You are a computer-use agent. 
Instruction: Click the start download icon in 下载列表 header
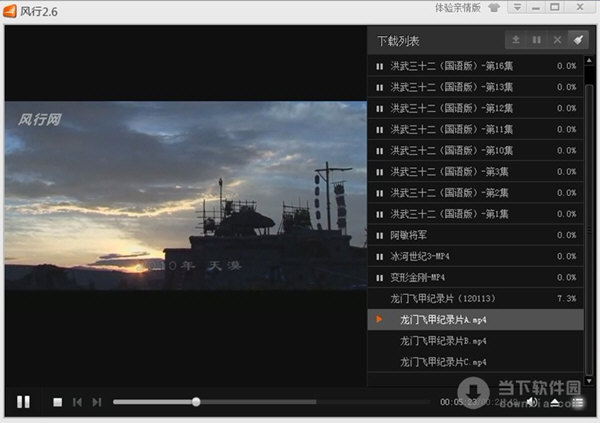pos(516,40)
